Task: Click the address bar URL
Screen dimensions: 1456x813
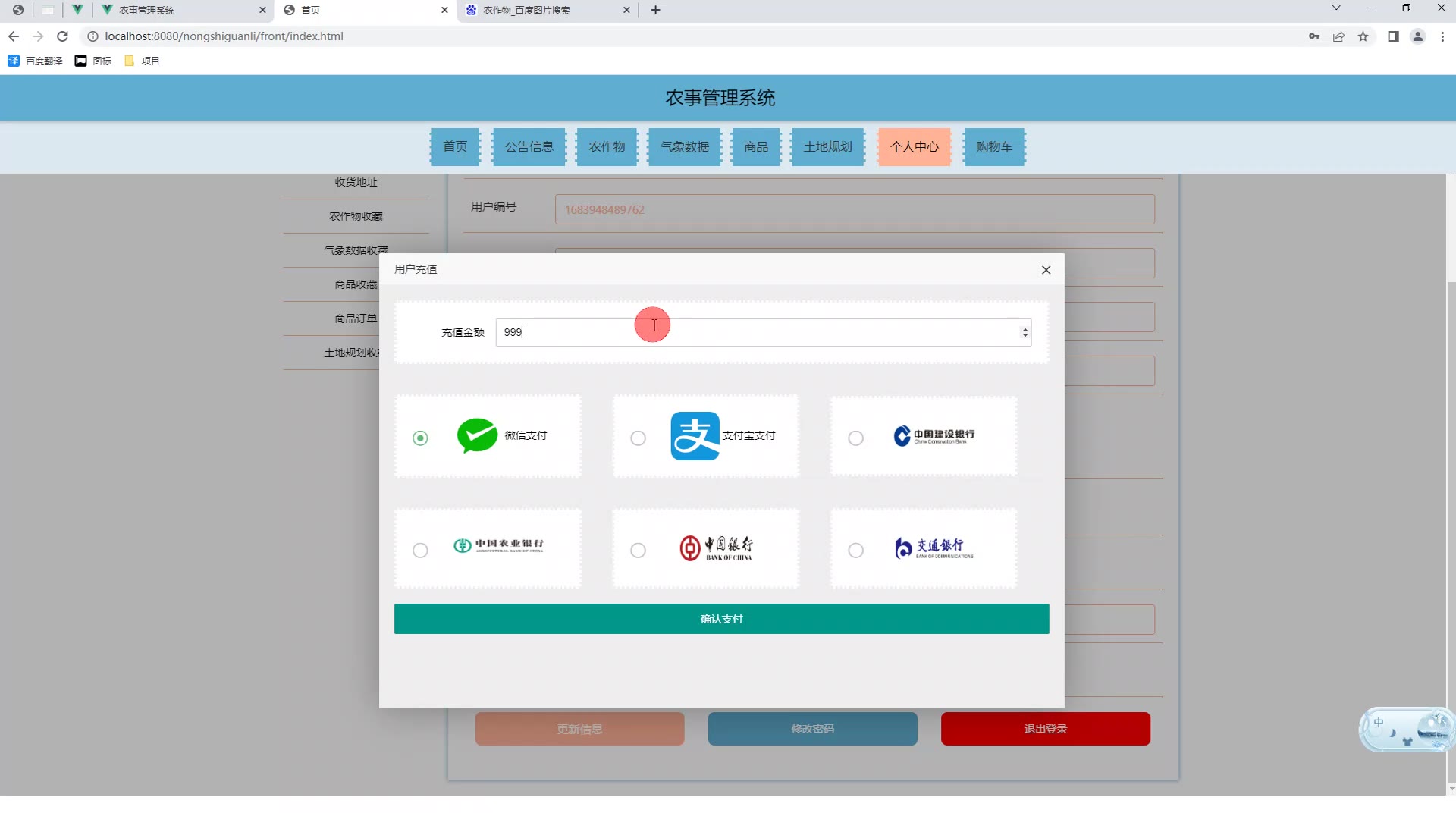Action: [224, 36]
